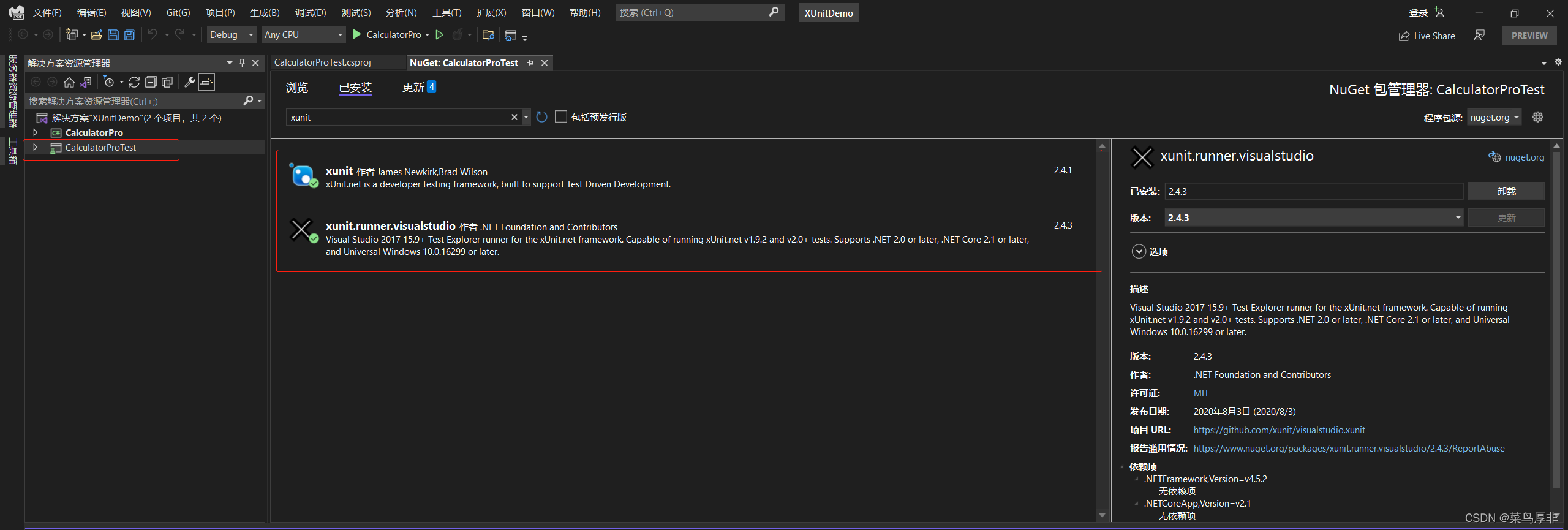Click the Live Share button
The height and width of the screenshot is (530, 1568).
(1427, 36)
